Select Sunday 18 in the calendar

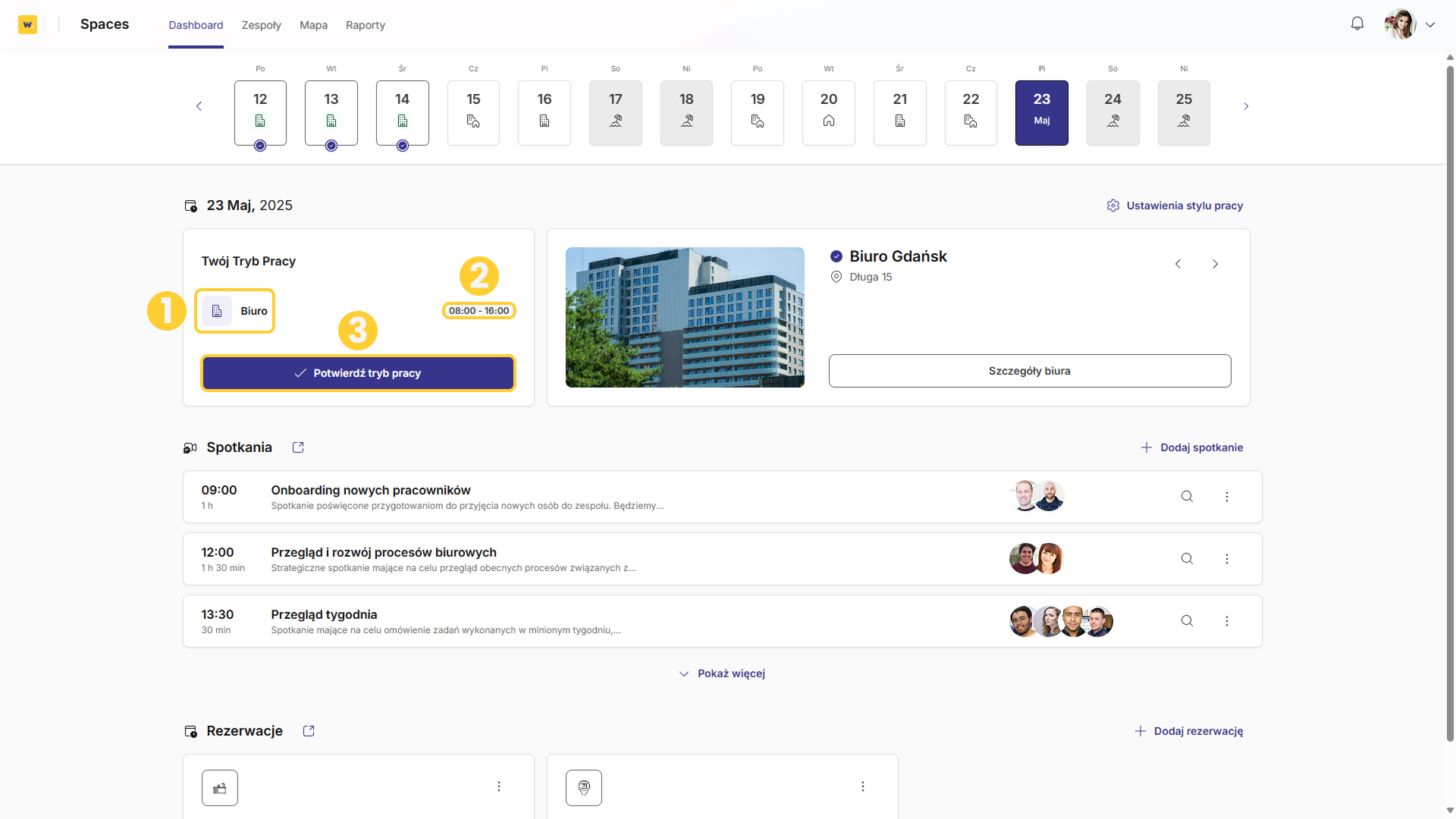click(x=686, y=112)
